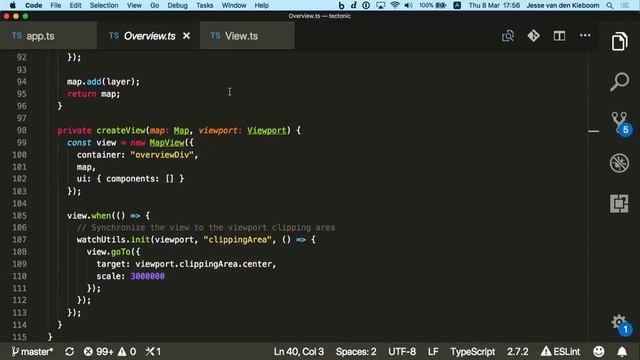Open notifications bell icon

coord(622,351)
